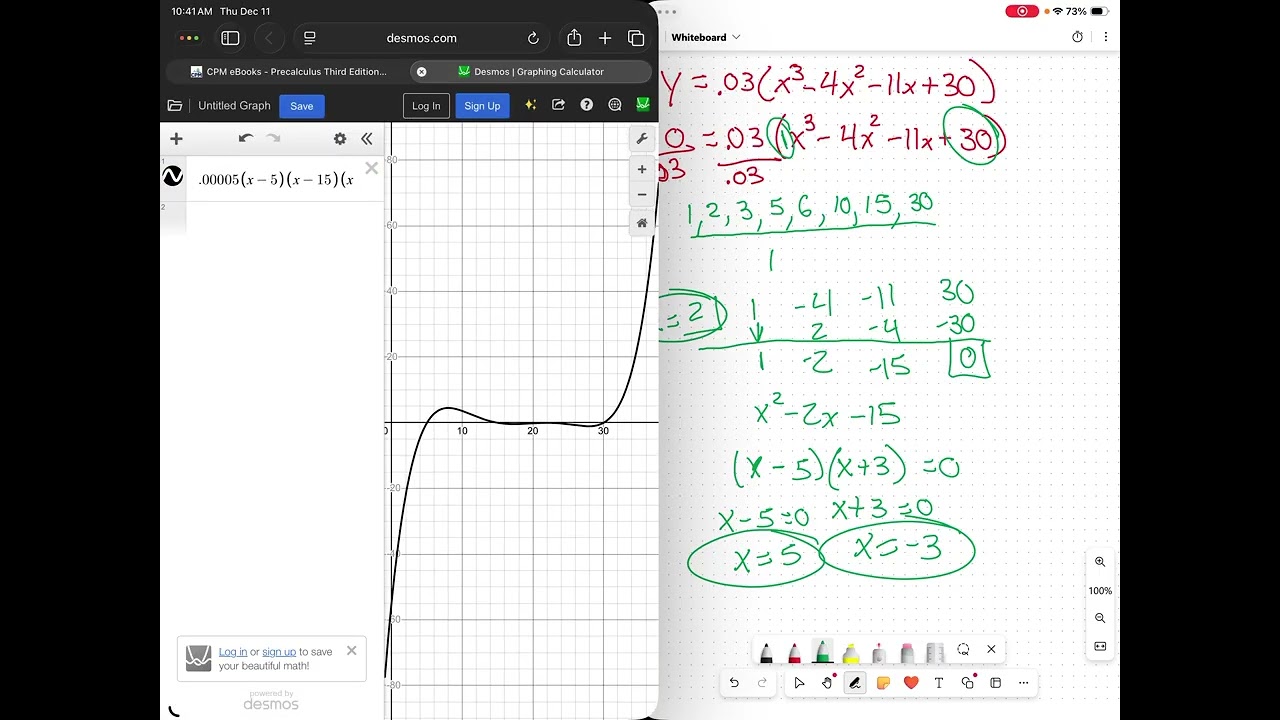The image size is (1280, 720).
Task: Add a heart reaction in Whiteboard
Action: click(x=910, y=683)
